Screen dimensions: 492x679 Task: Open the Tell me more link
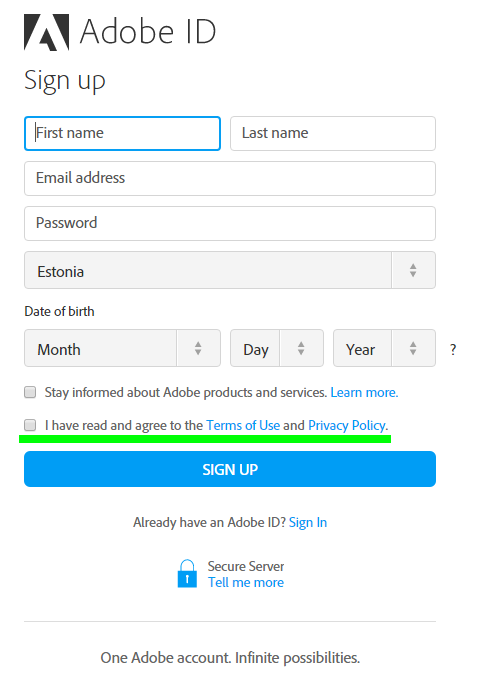pyautogui.click(x=246, y=582)
